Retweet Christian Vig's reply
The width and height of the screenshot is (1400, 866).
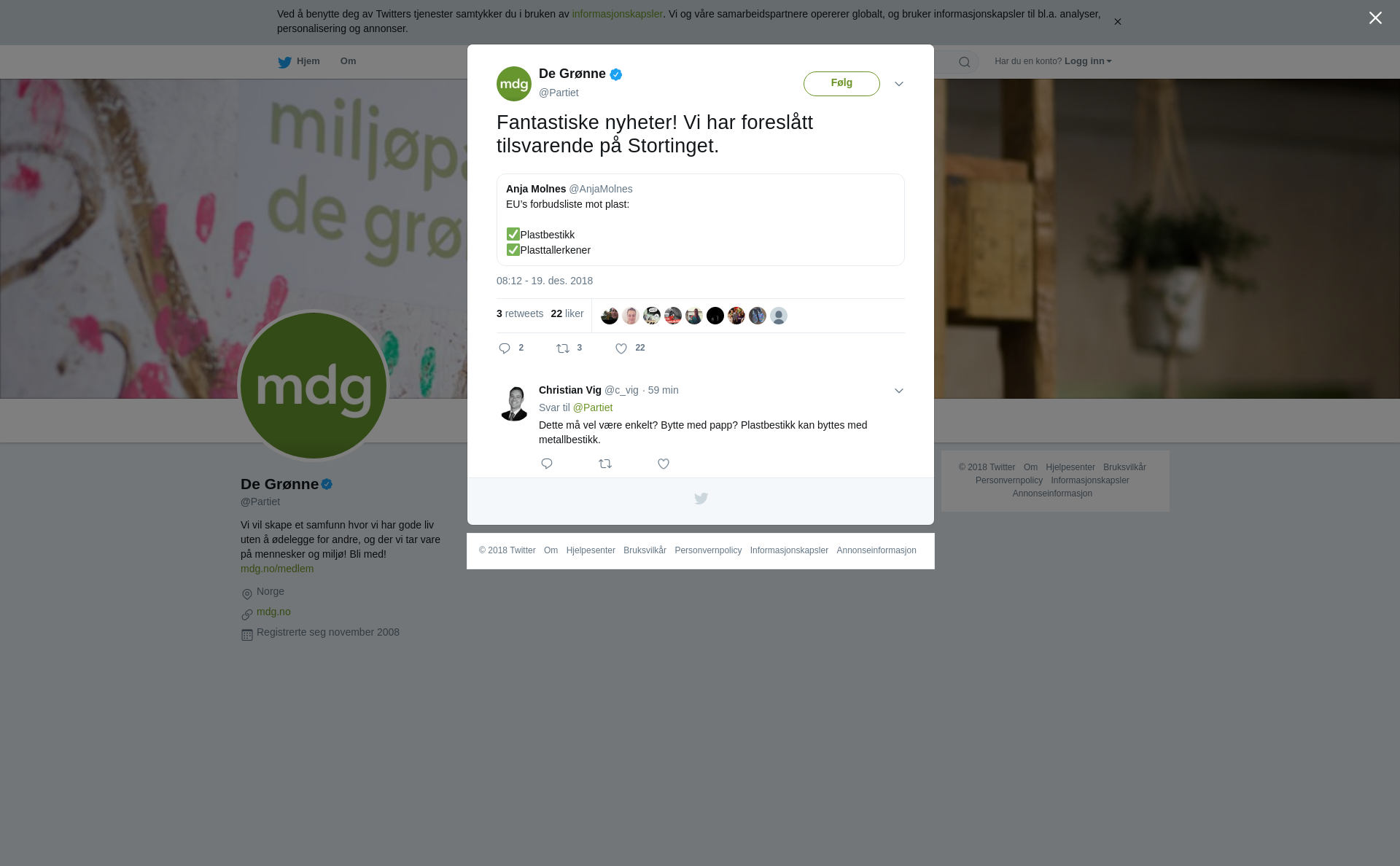[605, 464]
